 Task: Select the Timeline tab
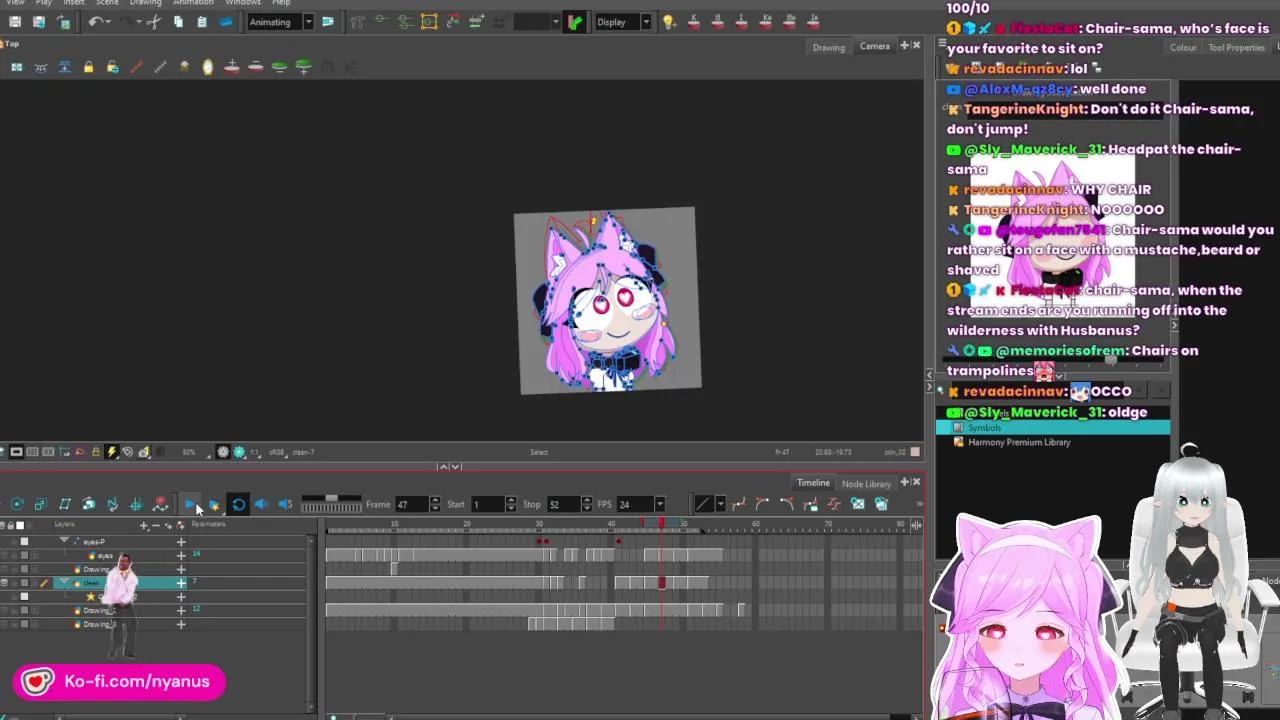click(x=813, y=483)
